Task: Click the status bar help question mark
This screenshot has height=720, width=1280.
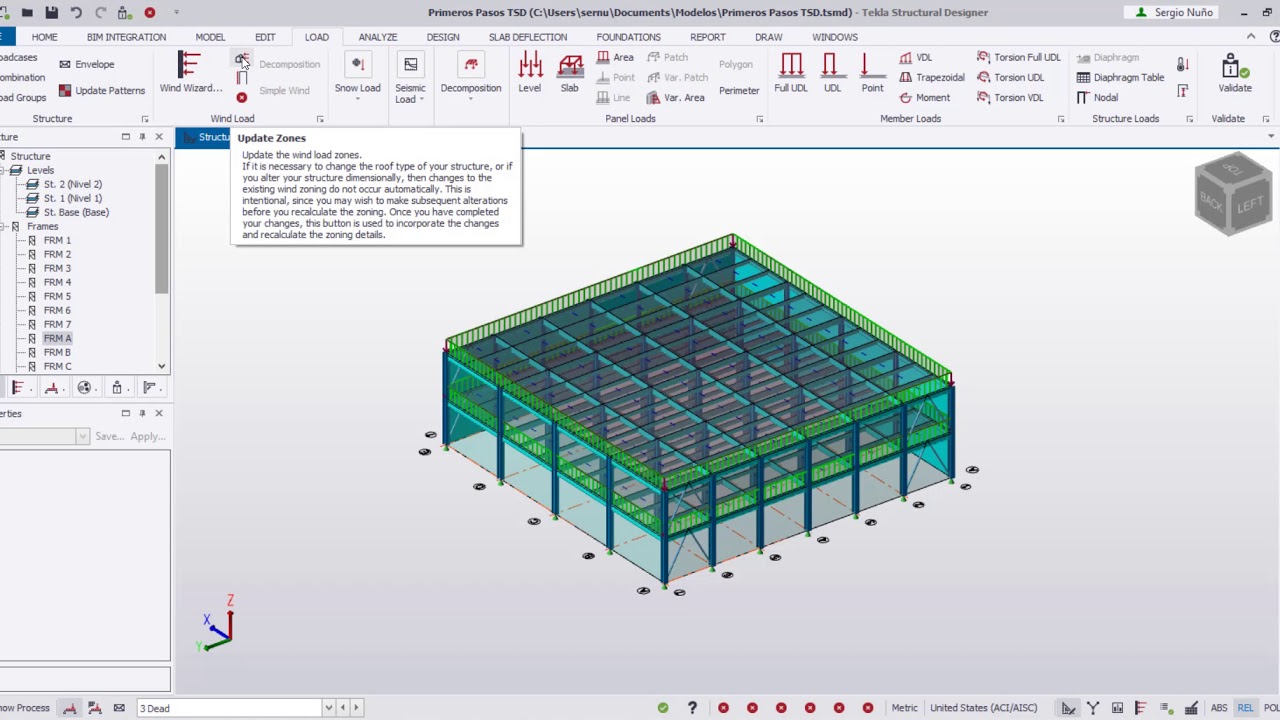Action: pyautogui.click(x=692, y=708)
